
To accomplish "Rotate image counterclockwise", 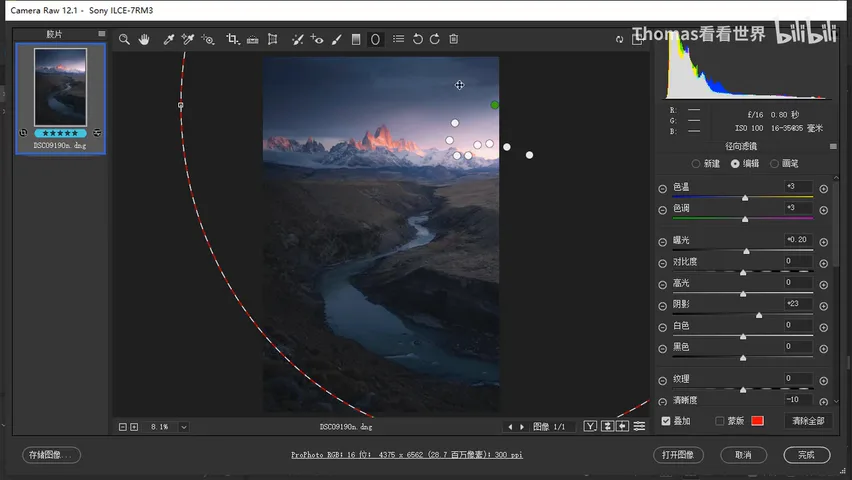I will click(417, 39).
